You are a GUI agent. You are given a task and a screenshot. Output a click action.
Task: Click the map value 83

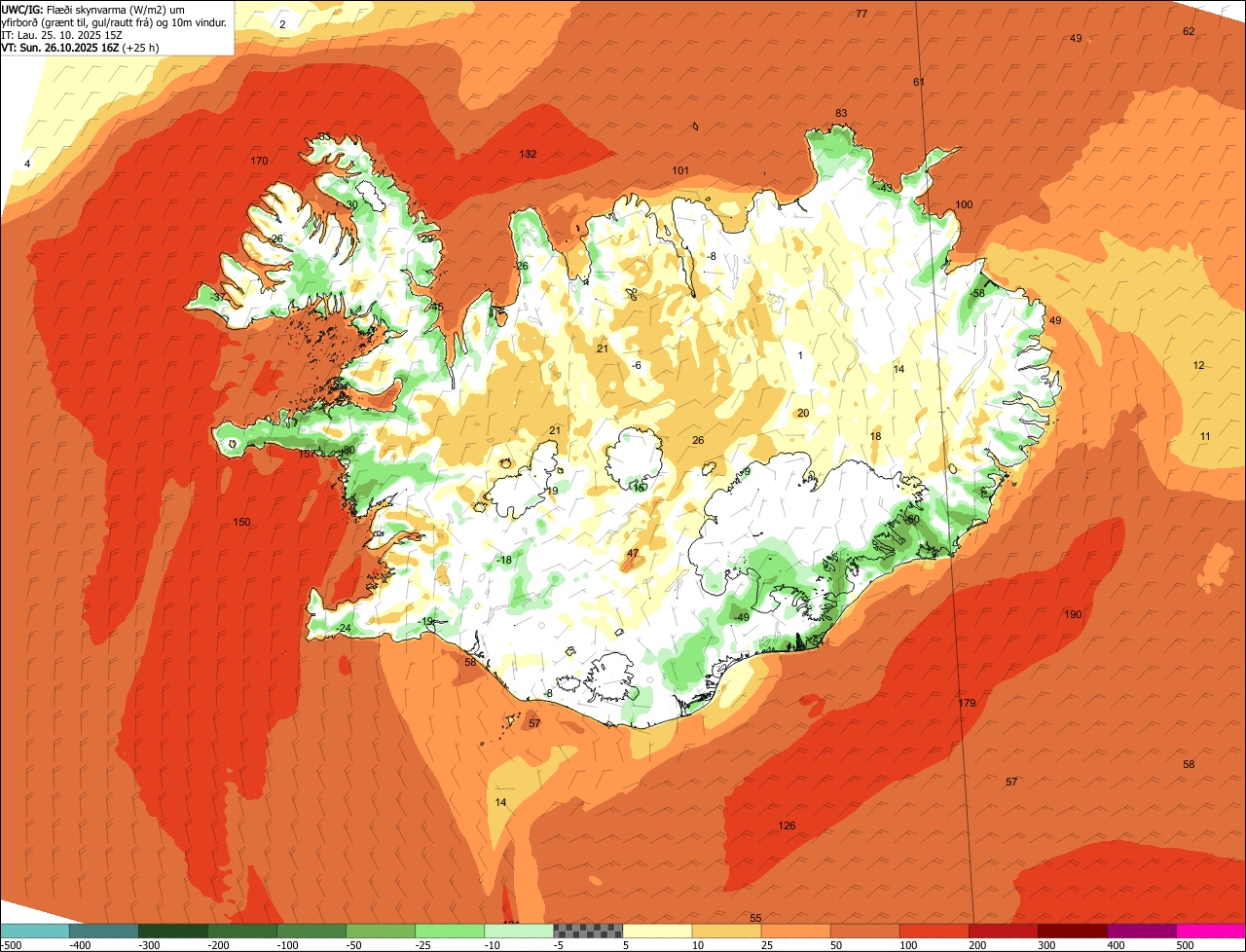coord(841,114)
